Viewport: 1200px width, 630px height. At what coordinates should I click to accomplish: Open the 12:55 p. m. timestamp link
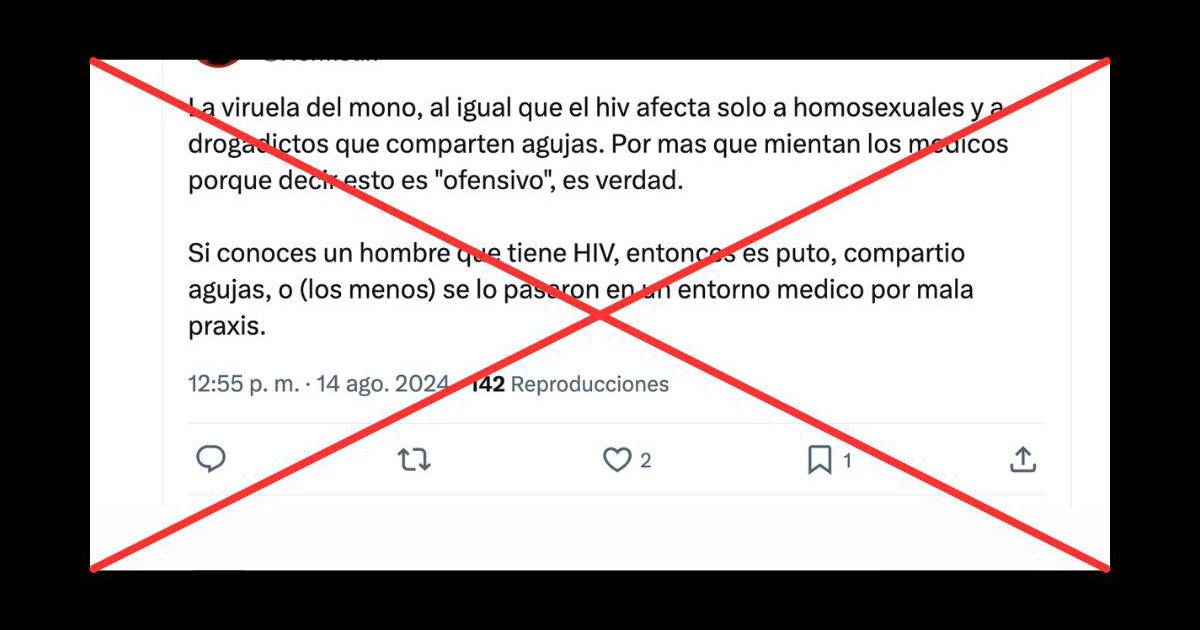(x=243, y=384)
